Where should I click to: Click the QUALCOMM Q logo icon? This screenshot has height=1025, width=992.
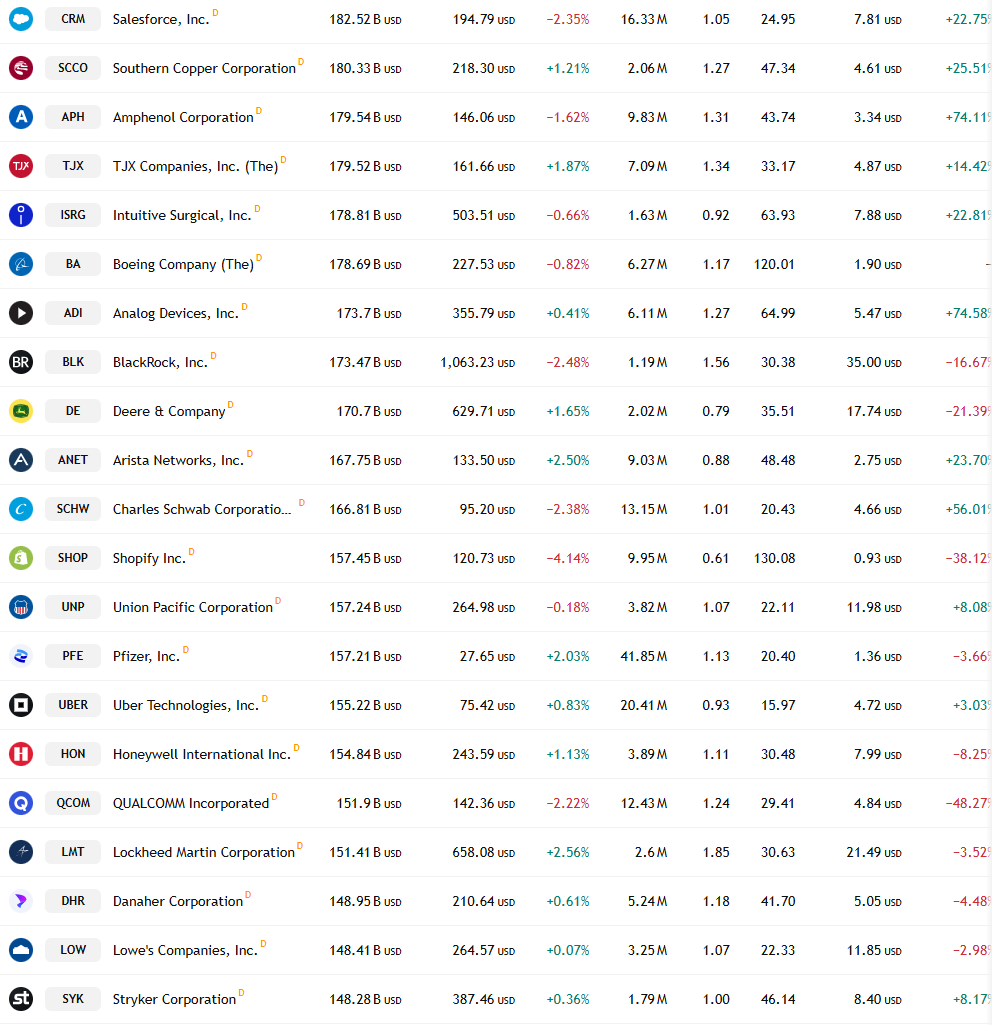(x=21, y=803)
